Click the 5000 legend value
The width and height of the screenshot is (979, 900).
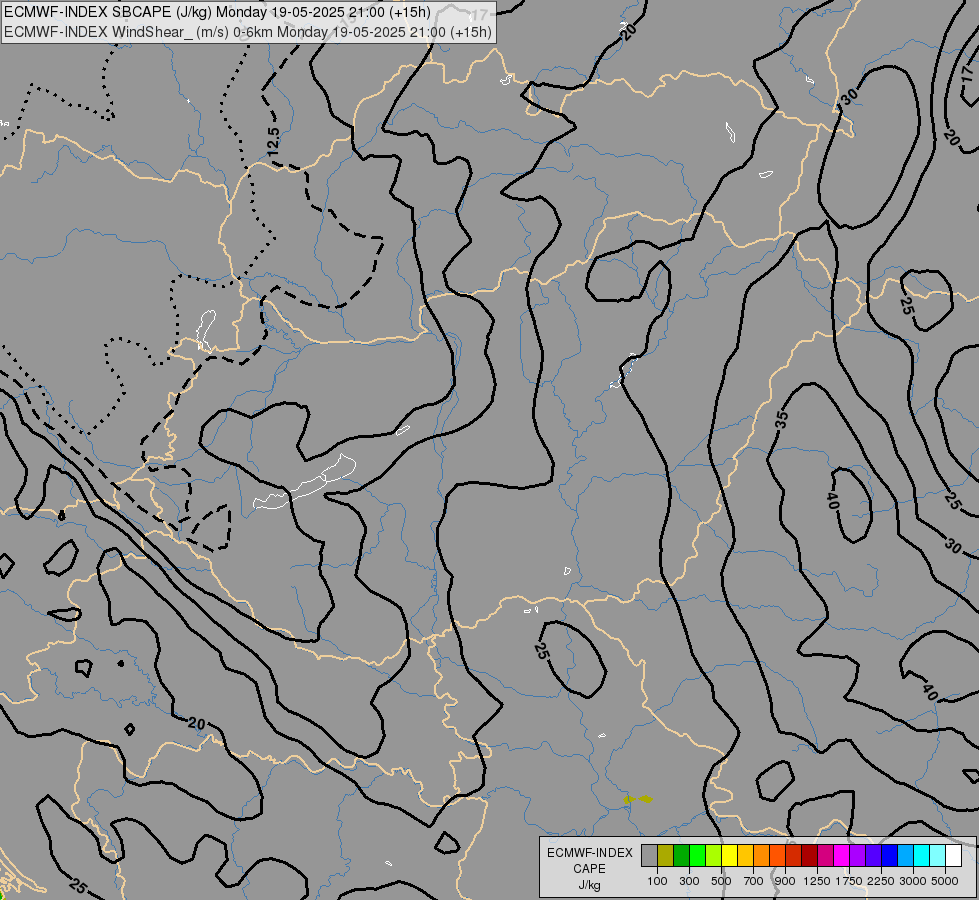click(x=945, y=881)
